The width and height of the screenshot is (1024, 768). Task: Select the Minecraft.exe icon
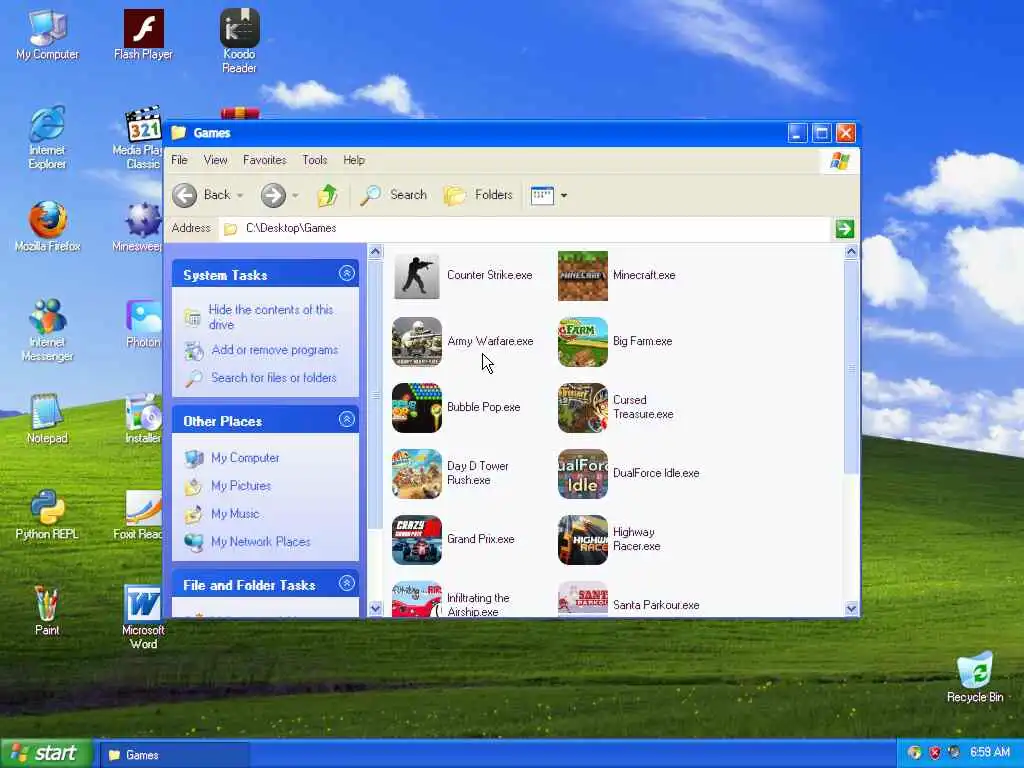(583, 276)
